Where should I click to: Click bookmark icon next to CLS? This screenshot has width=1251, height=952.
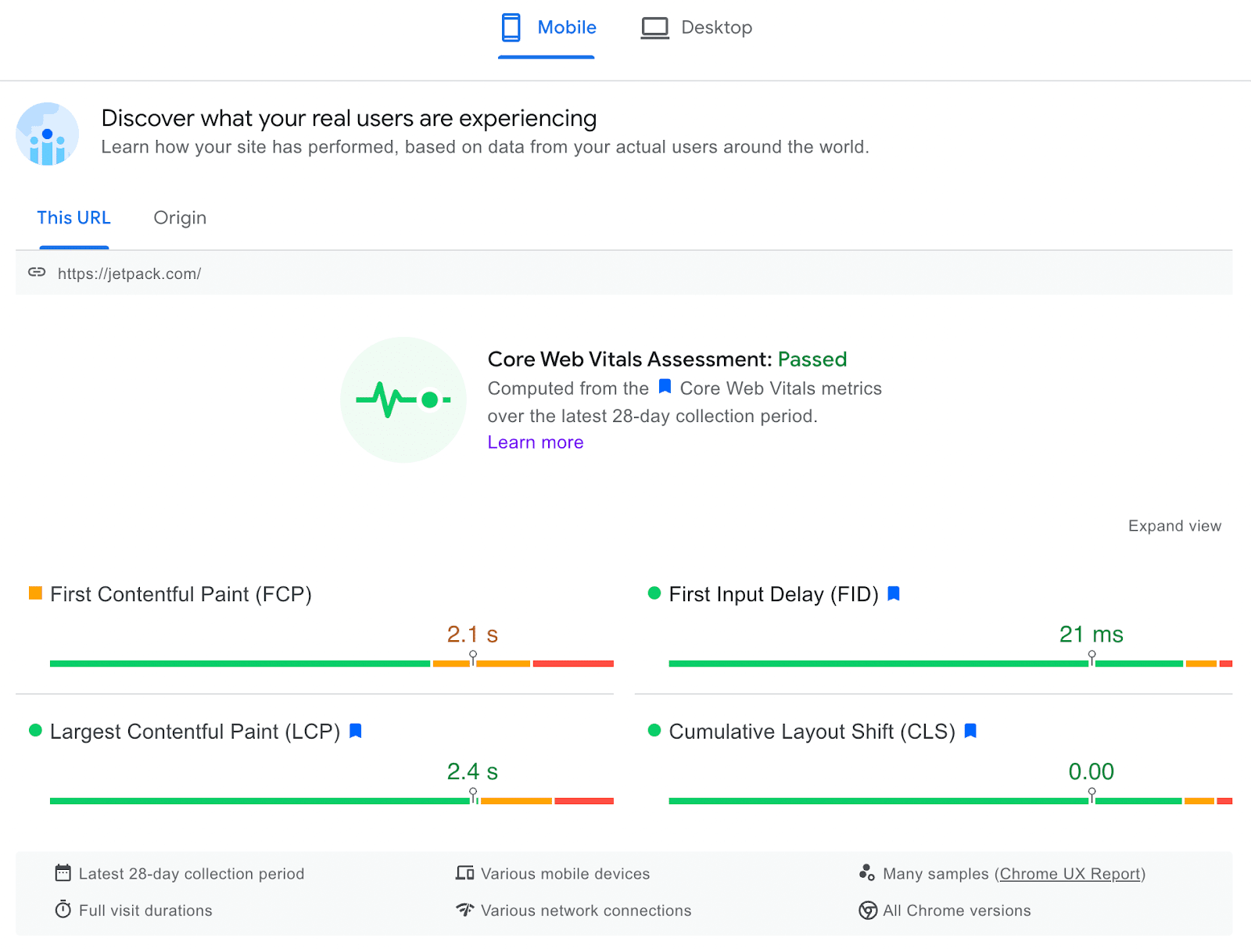(970, 731)
